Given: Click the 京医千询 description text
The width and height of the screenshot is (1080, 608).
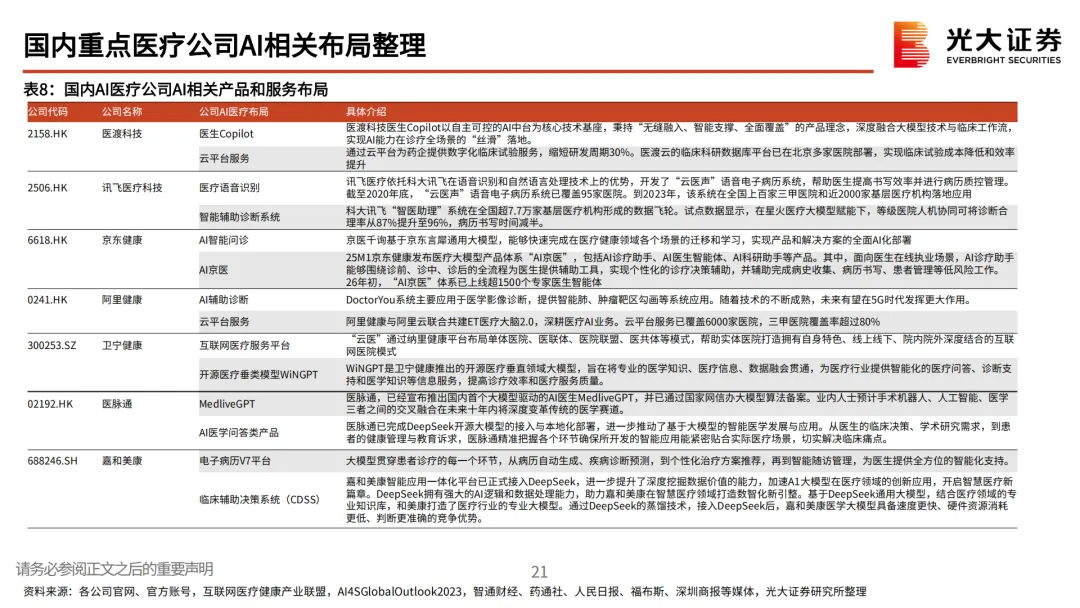Looking at the screenshot, I should click(x=628, y=240).
